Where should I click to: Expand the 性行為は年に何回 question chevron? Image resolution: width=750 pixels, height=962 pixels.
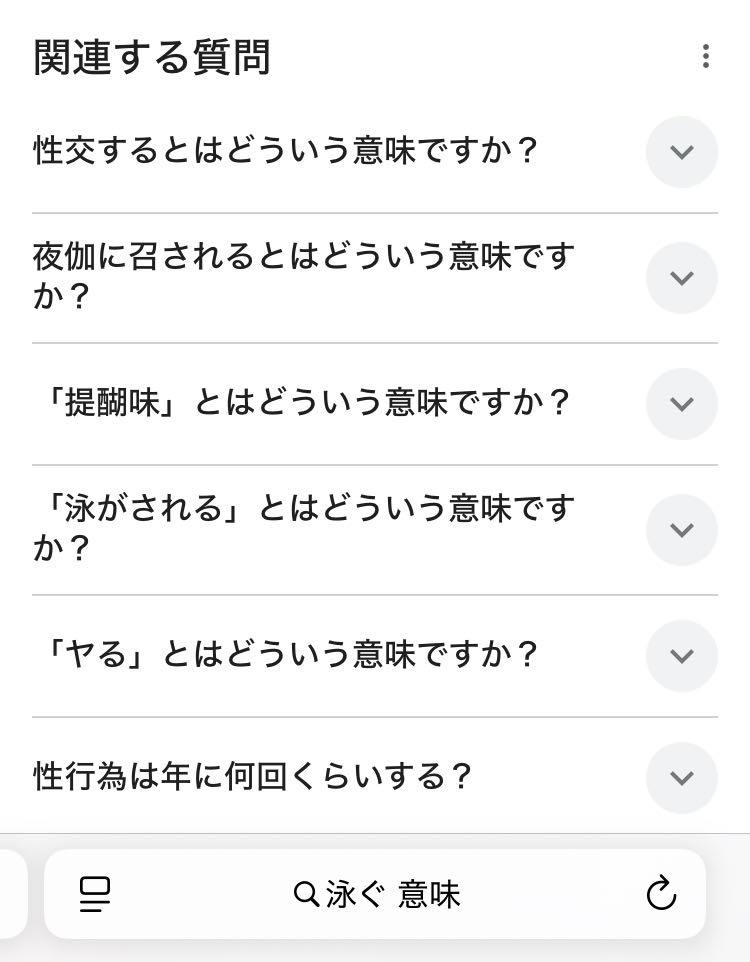[x=682, y=778]
